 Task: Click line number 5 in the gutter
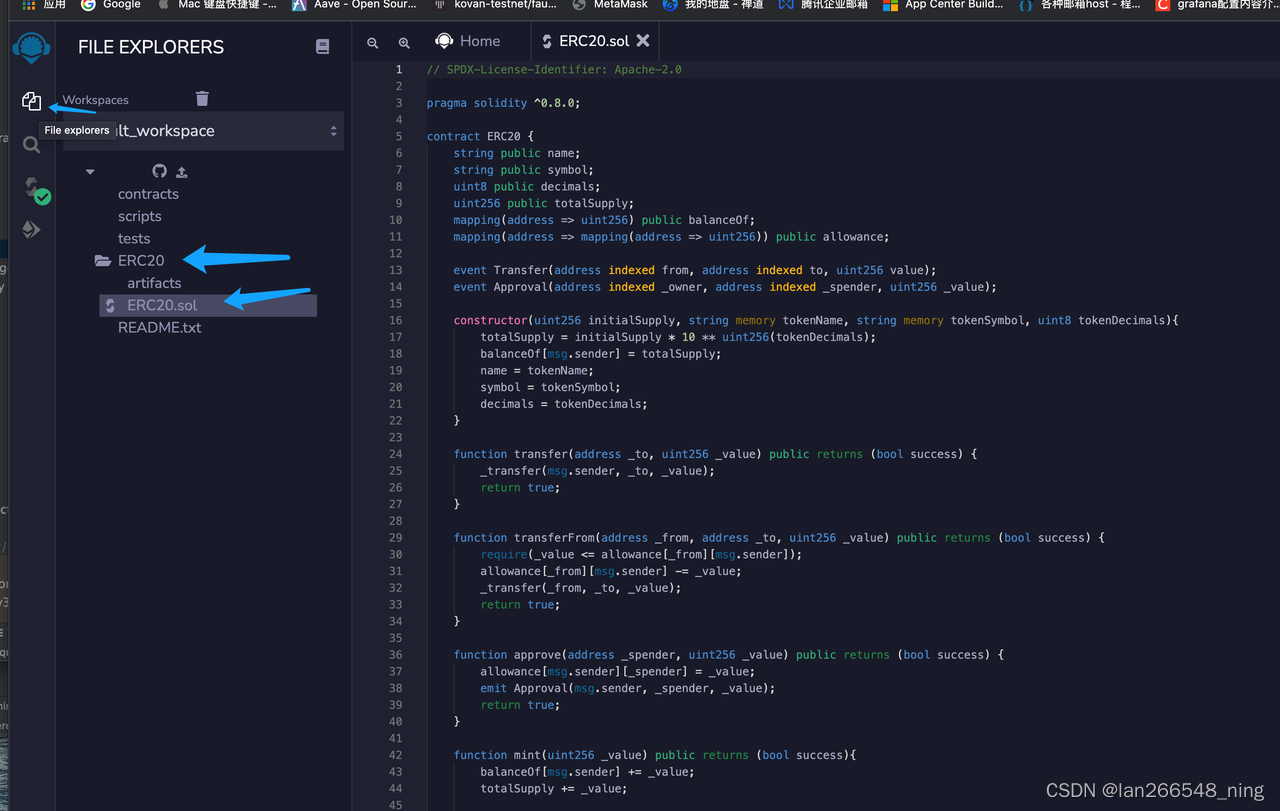point(399,136)
